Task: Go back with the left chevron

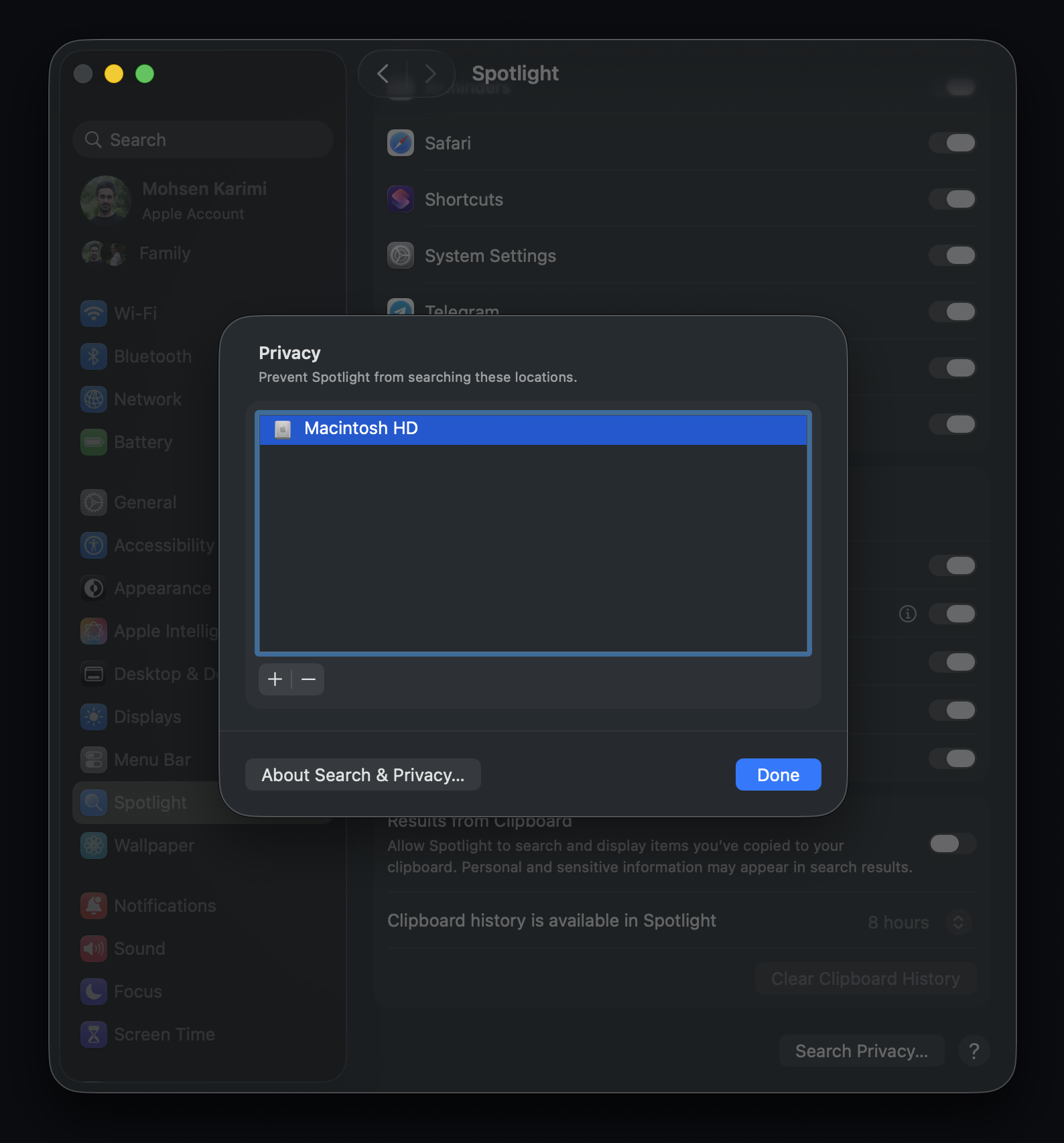Action: click(x=383, y=74)
